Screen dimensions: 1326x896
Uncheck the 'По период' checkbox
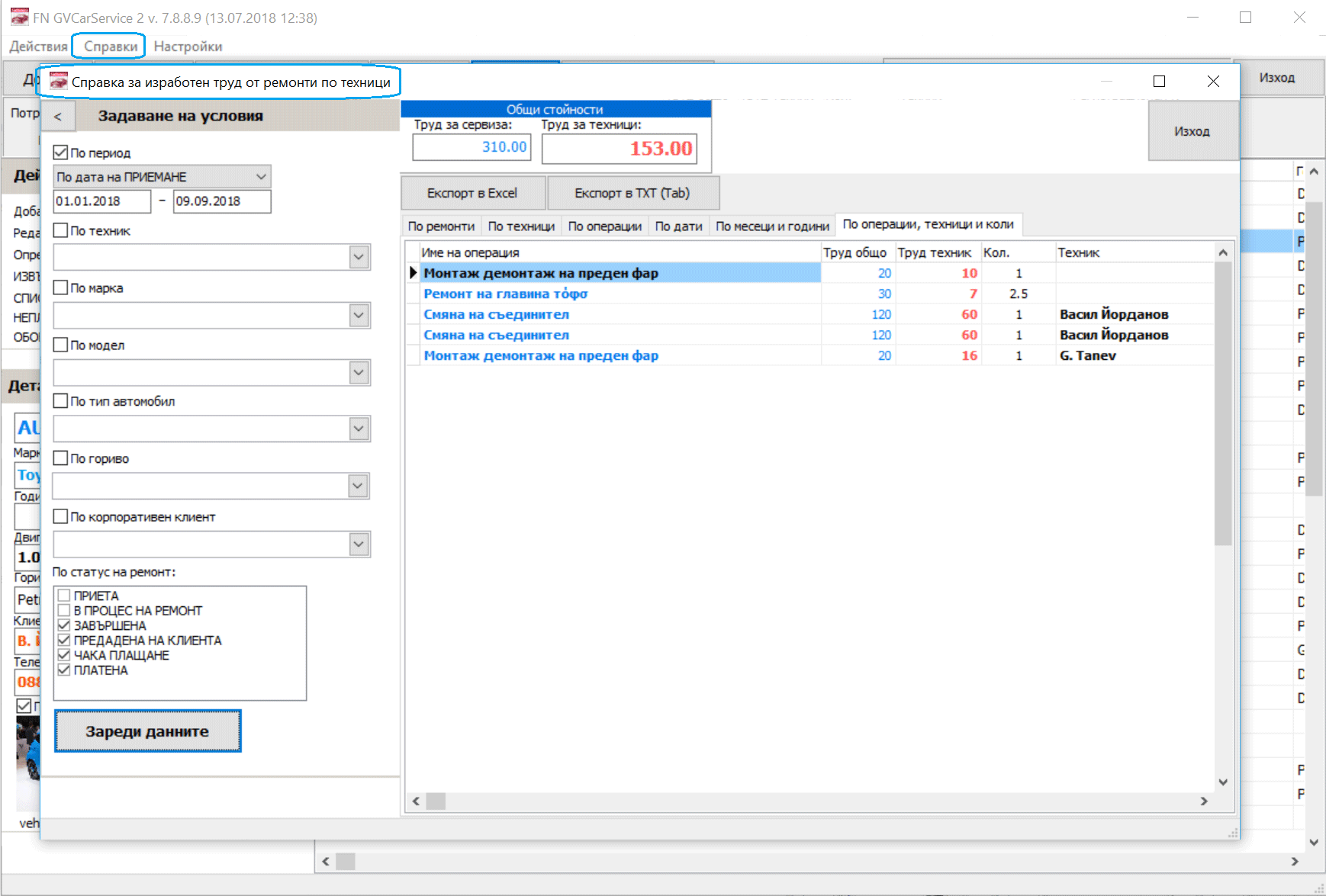click(x=61, y=153)
